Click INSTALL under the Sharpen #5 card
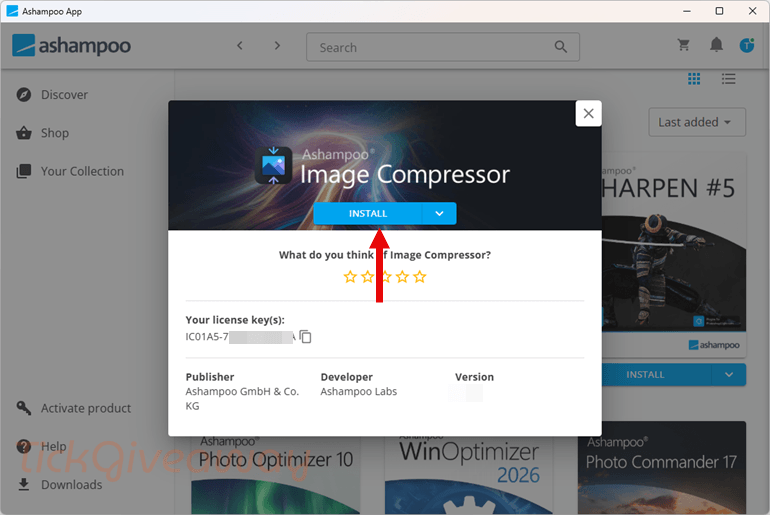This screenshot has width=770, height=515. pyautogui.click(x=656, y=375)
